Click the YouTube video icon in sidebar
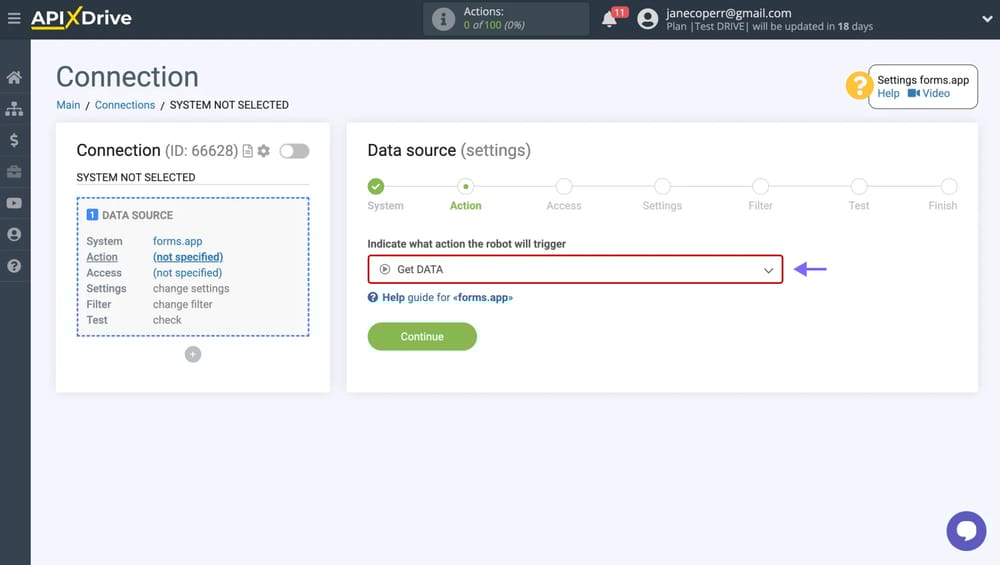This screenshot has width=1000, height=565. pos(14,203)
